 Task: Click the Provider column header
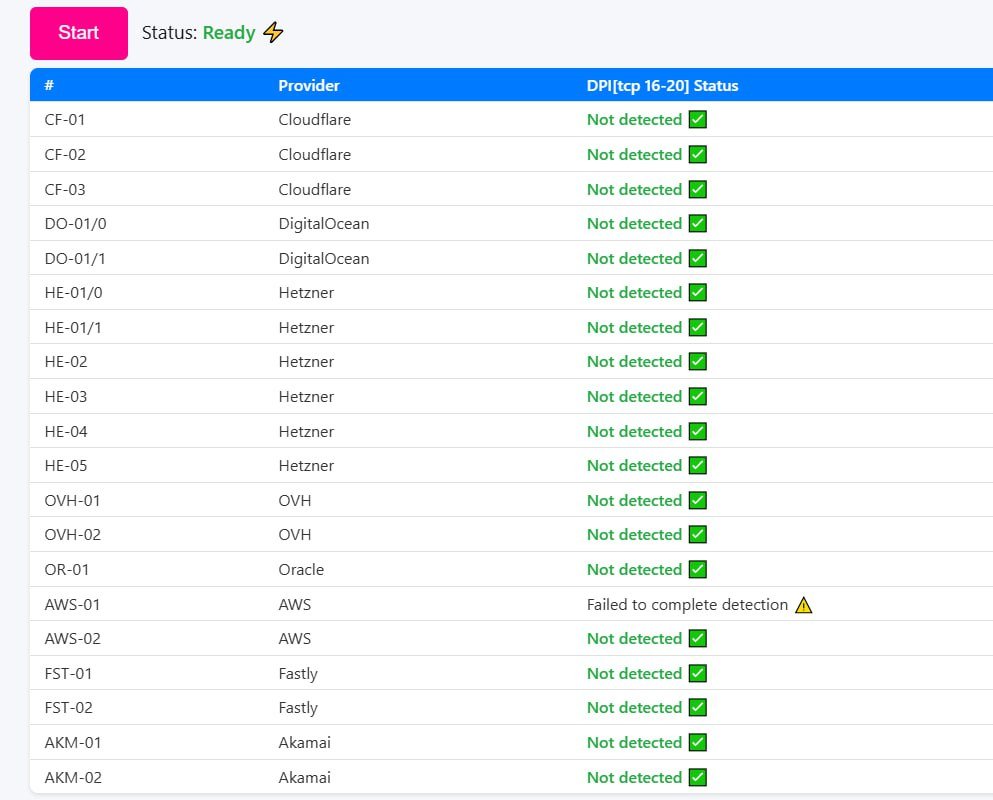click(x=309, y=86)
